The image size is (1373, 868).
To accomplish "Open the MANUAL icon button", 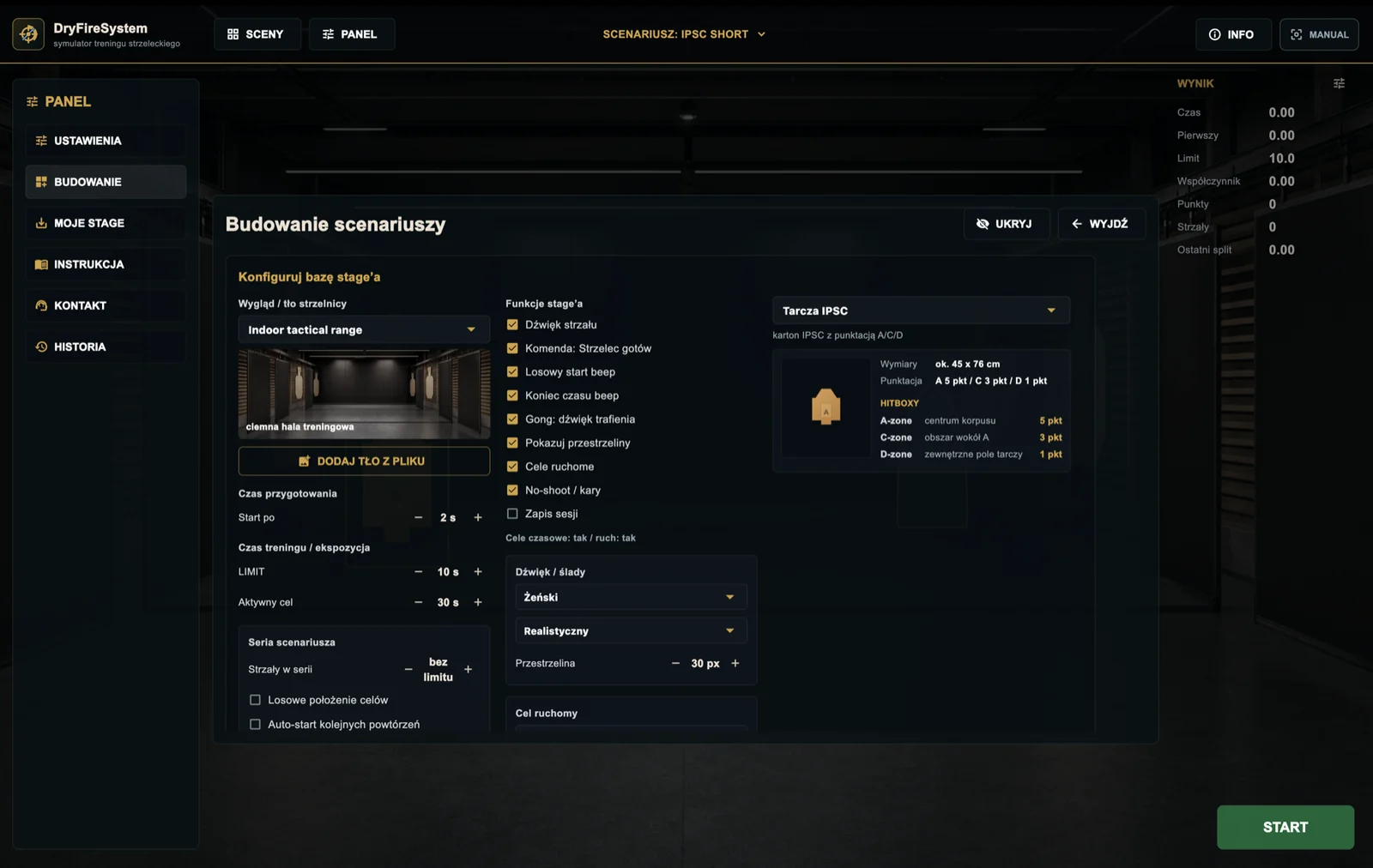I will 1319,34.
